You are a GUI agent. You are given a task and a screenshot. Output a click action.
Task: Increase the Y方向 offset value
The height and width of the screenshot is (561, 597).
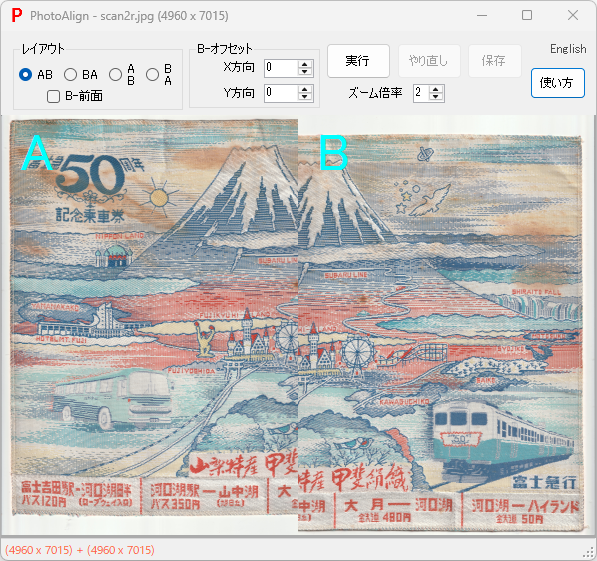point(305,89)
